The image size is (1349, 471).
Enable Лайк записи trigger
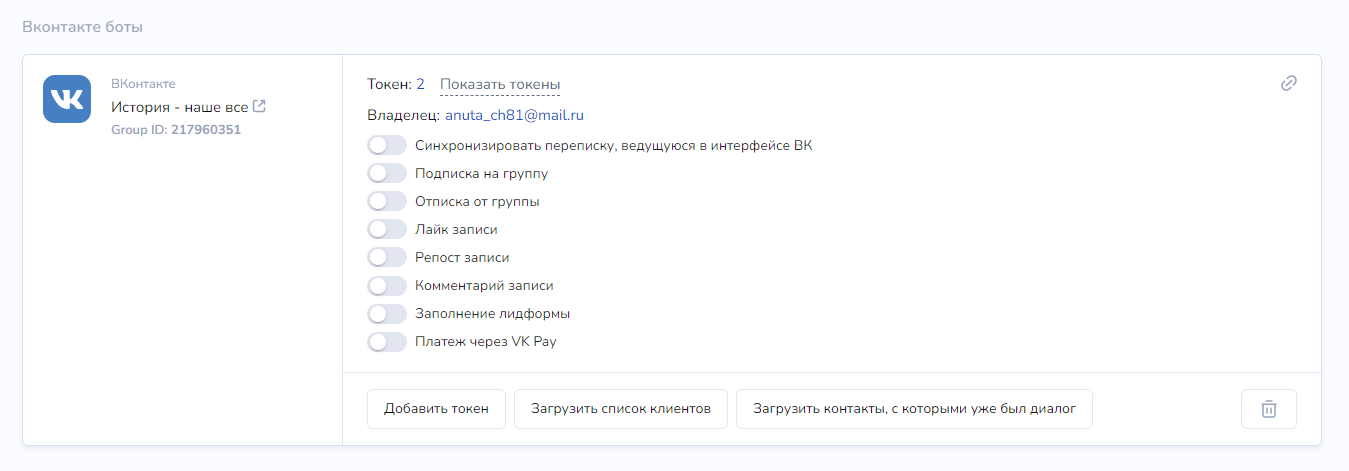coord(387,229)
